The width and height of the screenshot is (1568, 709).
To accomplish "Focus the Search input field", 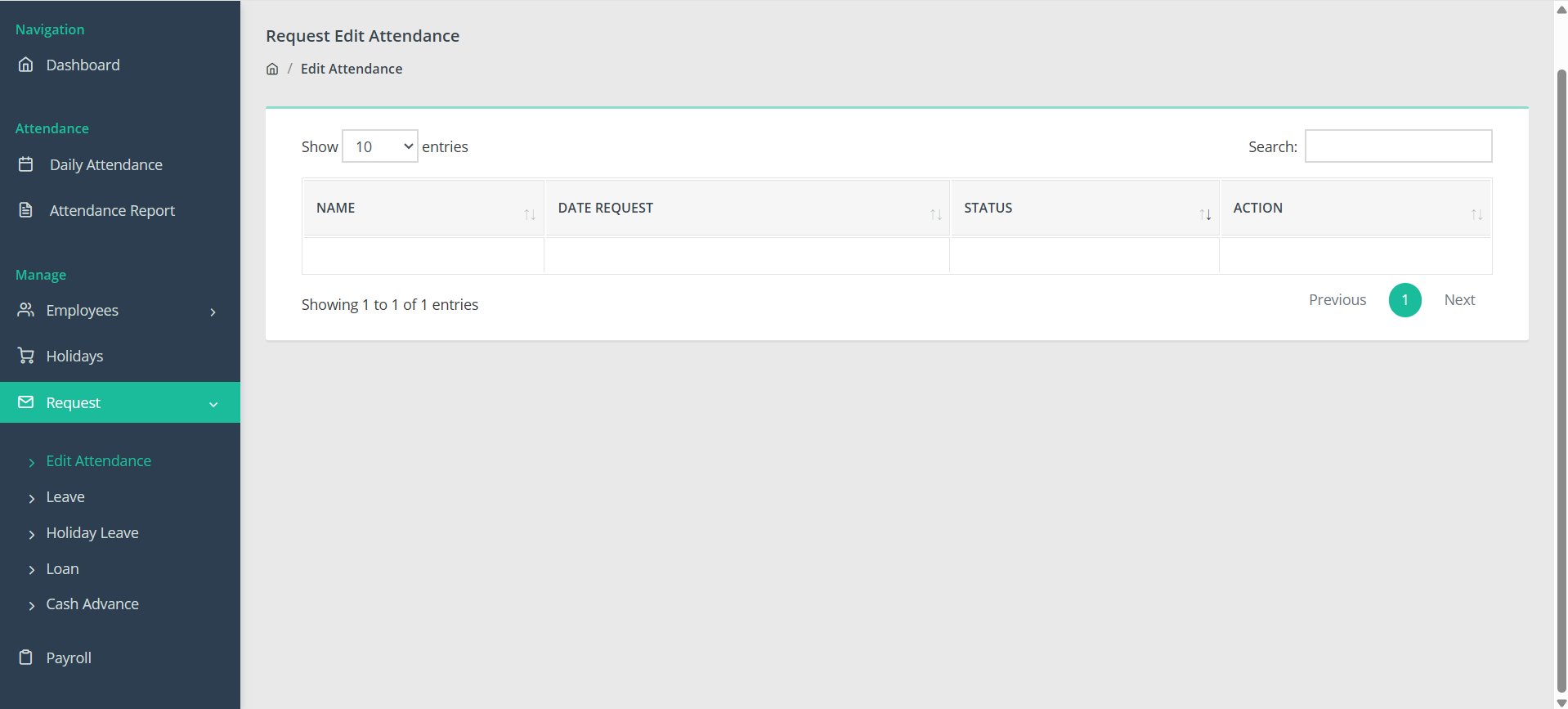I will (x=1398, y=146).
